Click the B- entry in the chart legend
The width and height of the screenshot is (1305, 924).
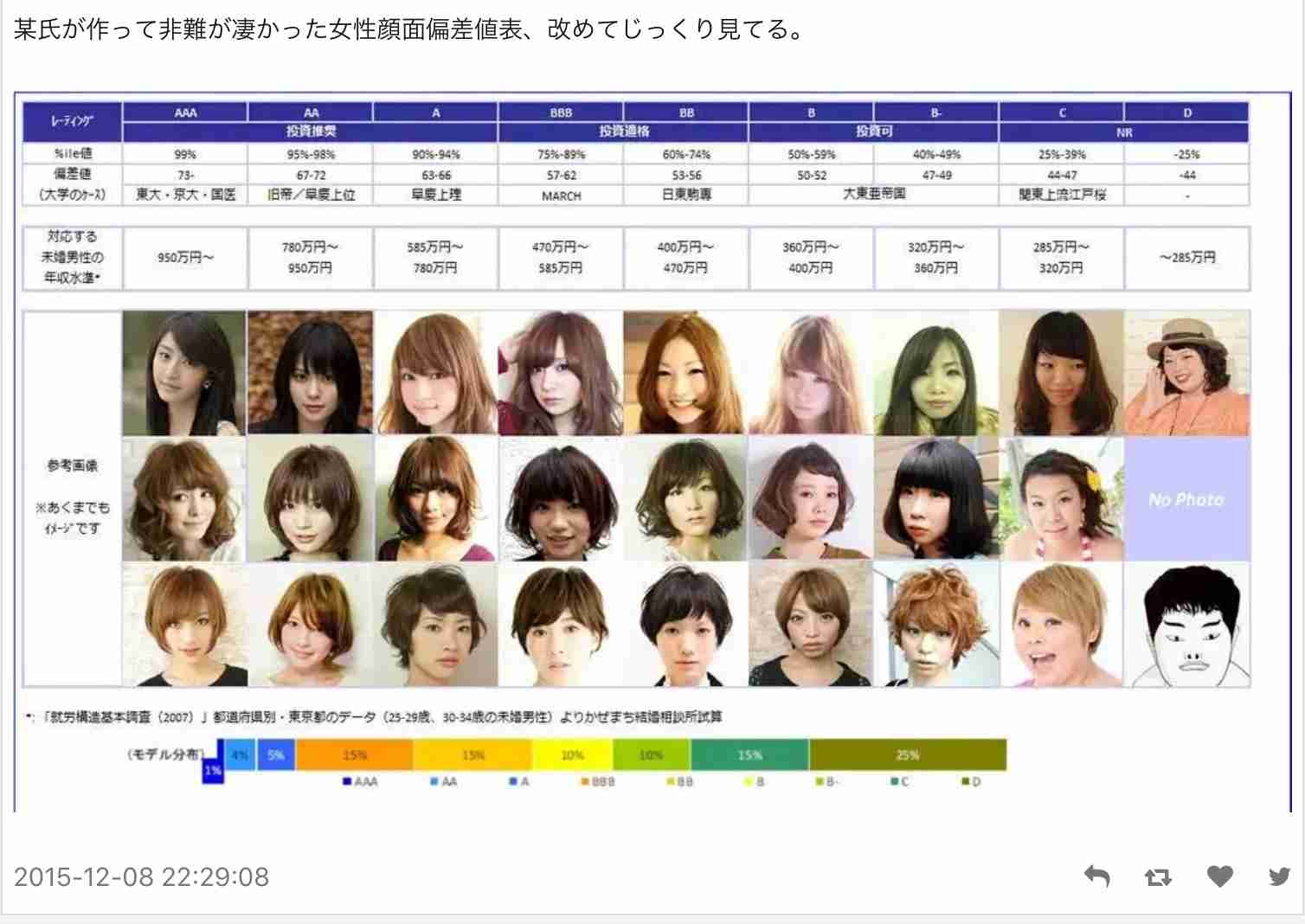pos(826,781)
